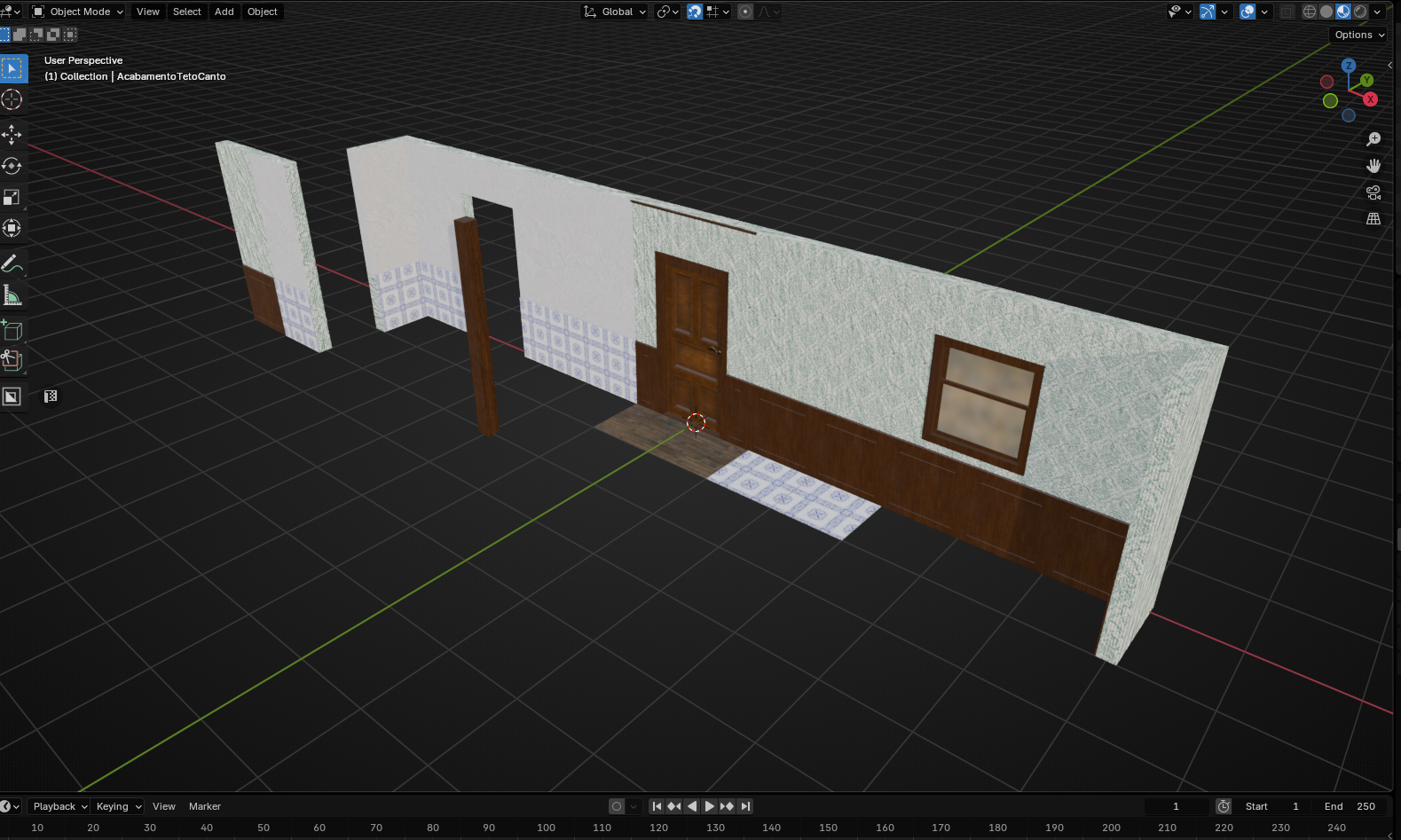Screen dimensions: 1401x840
Task: Toggle timeline auto keying record button
Action: 617,806
